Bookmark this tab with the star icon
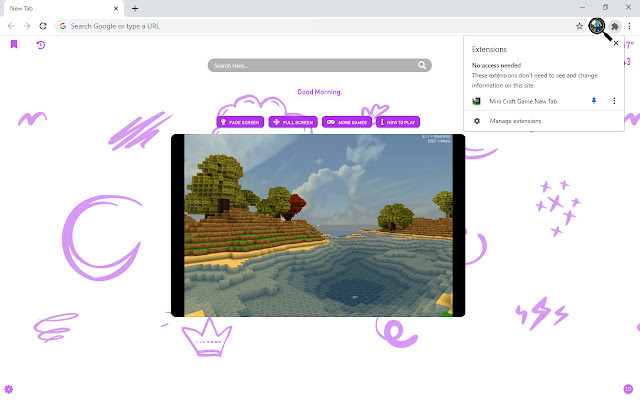This screenshot has width=640, height=400. click(579, 26)
